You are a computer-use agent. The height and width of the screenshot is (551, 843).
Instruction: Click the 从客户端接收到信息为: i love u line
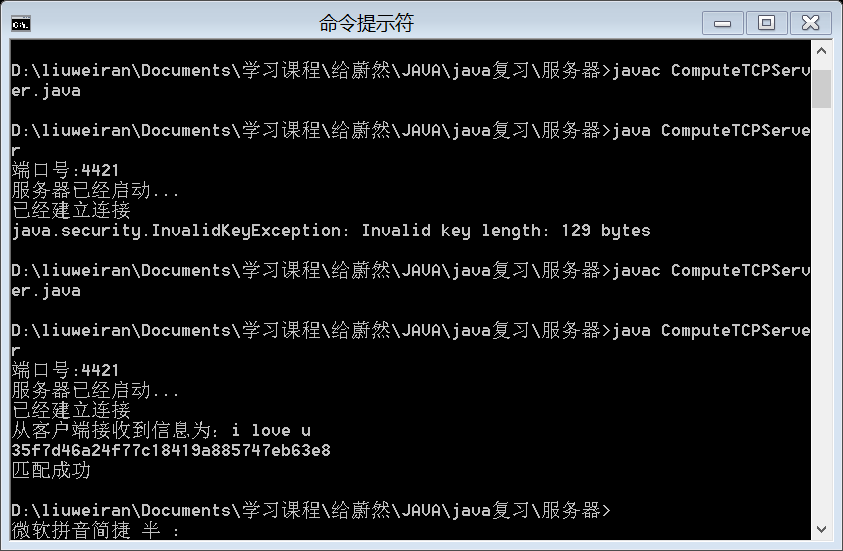pyautogui.click(x=161, y=431)
